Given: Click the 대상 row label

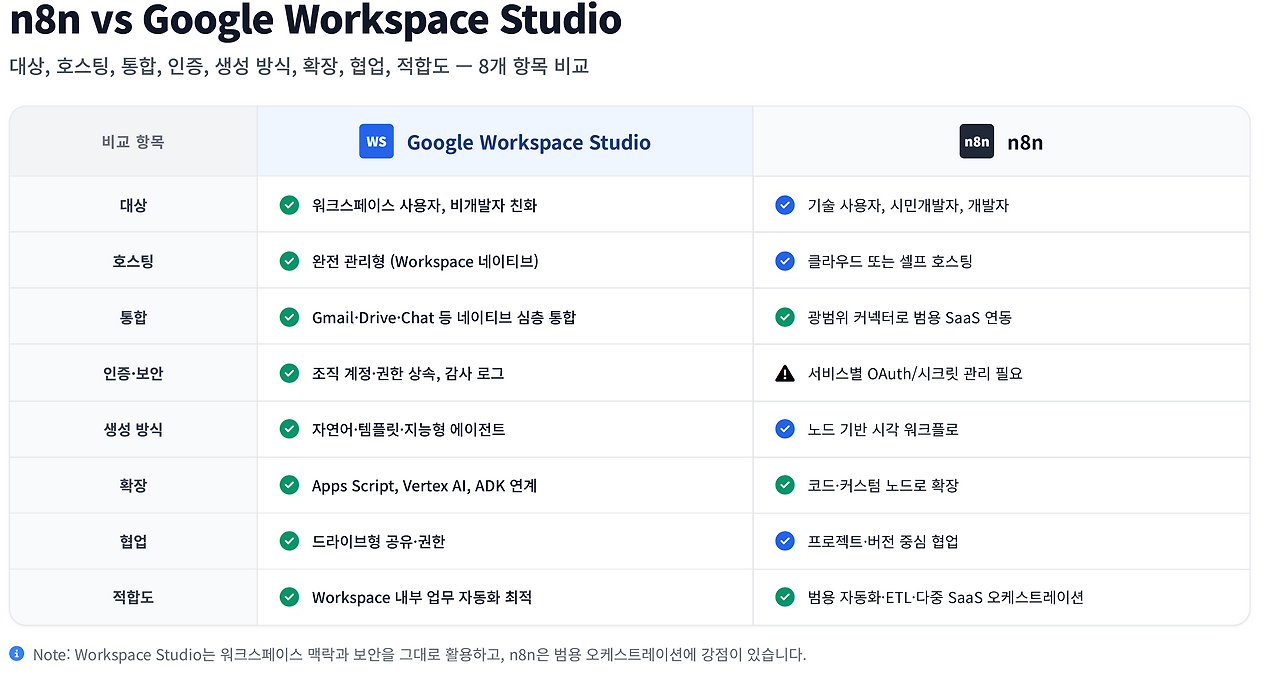Looking at the screenshot, I should click(133, 205).
